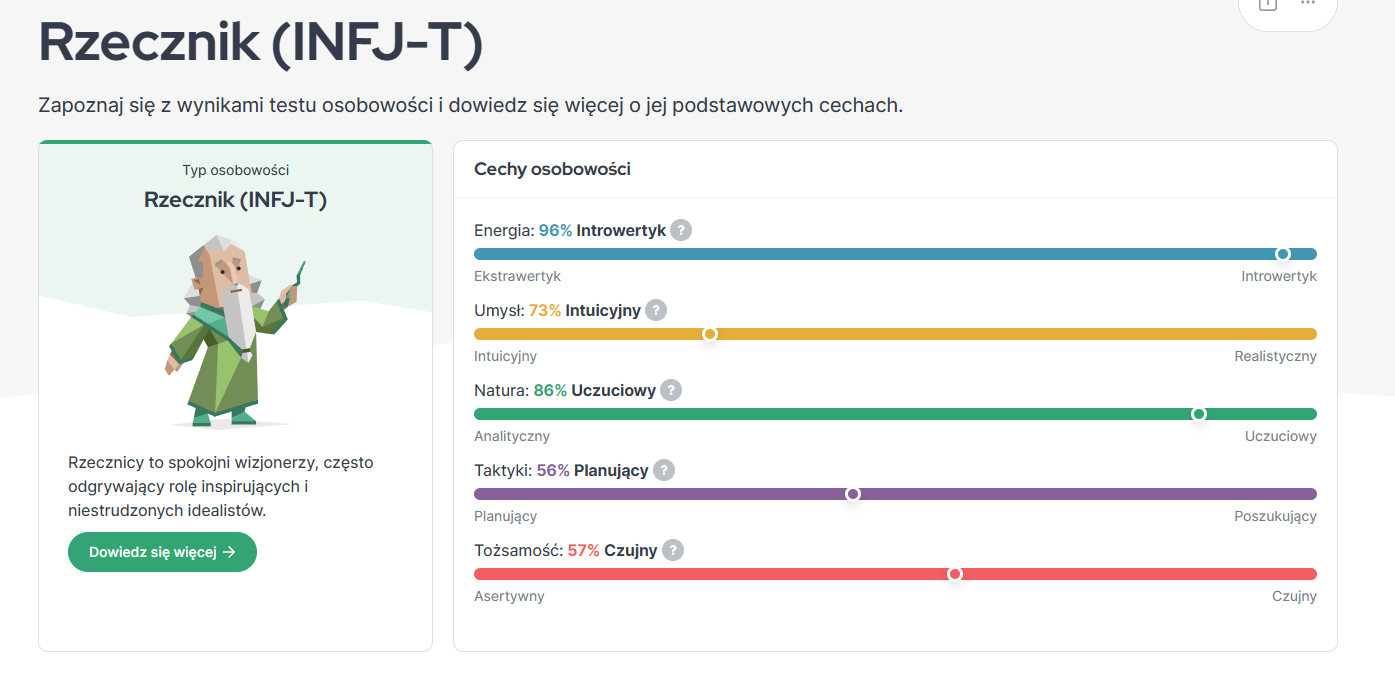Click the "Realistyczny" label under the yellow bar

[1275, 356]
